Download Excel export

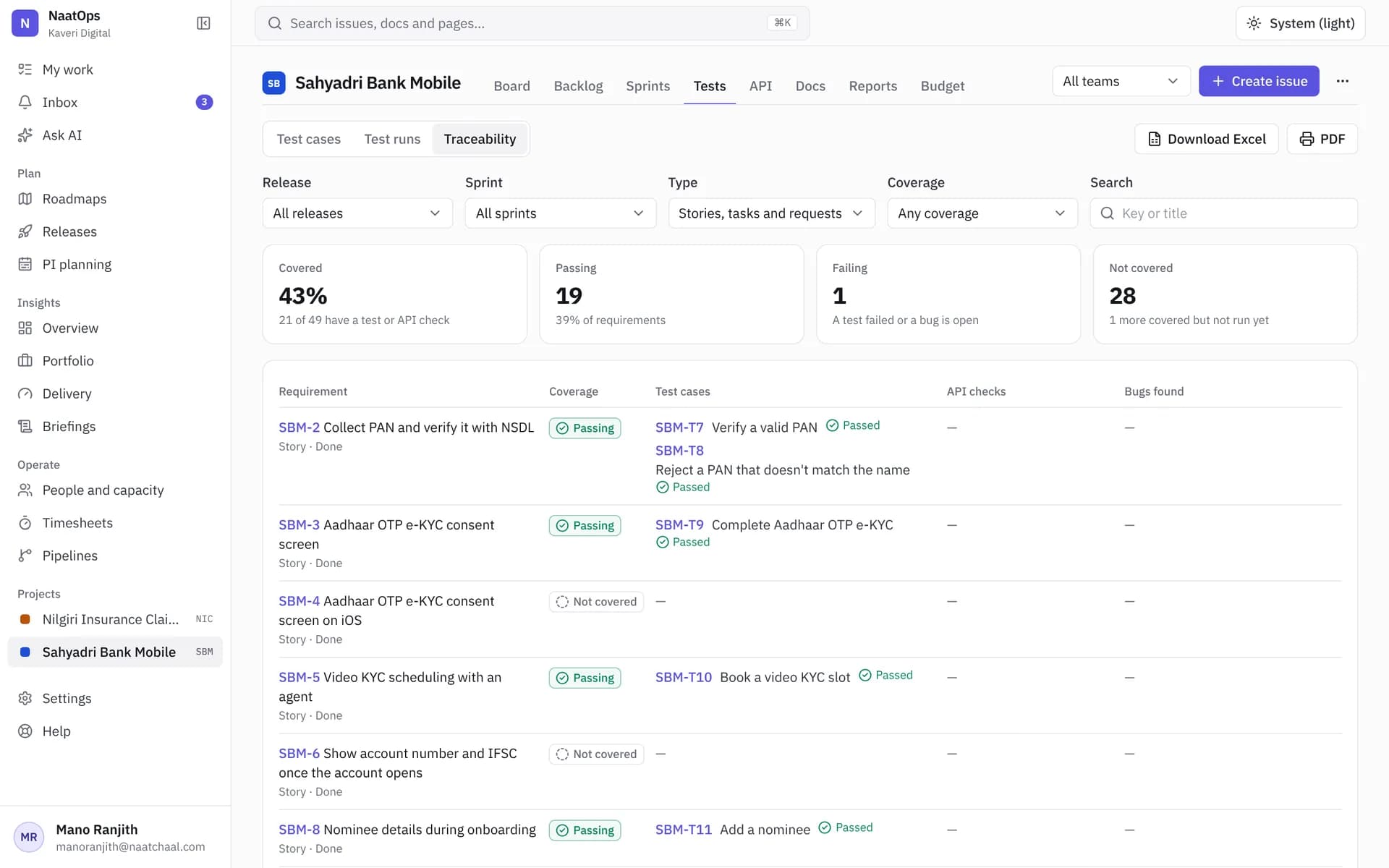[x=1206, y=139]
